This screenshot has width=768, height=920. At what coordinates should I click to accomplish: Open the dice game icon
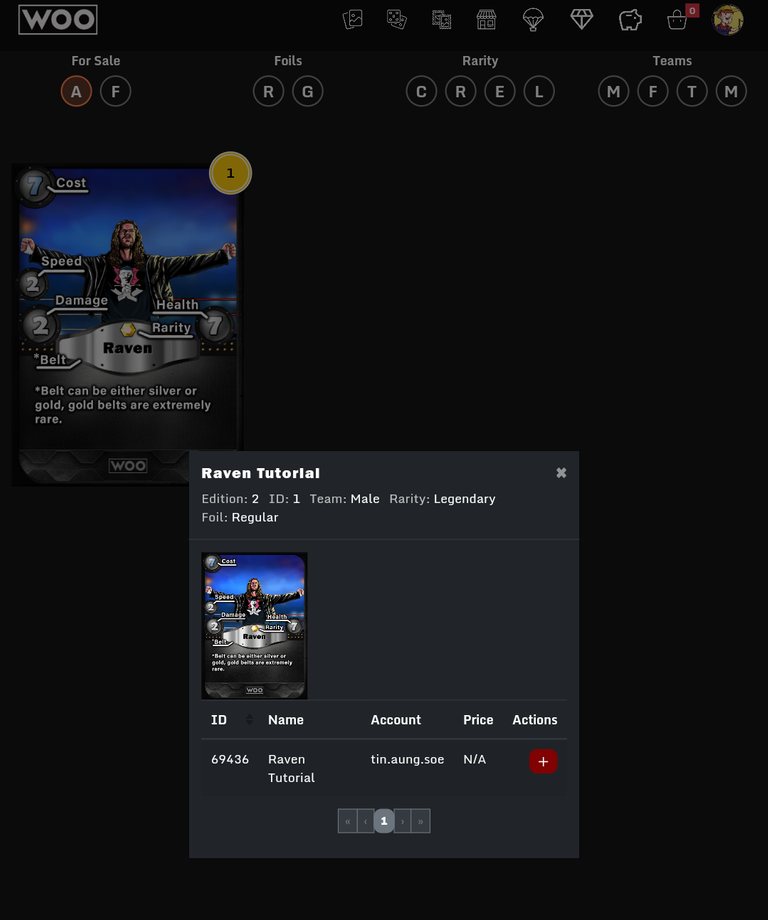tap(397, 19)
